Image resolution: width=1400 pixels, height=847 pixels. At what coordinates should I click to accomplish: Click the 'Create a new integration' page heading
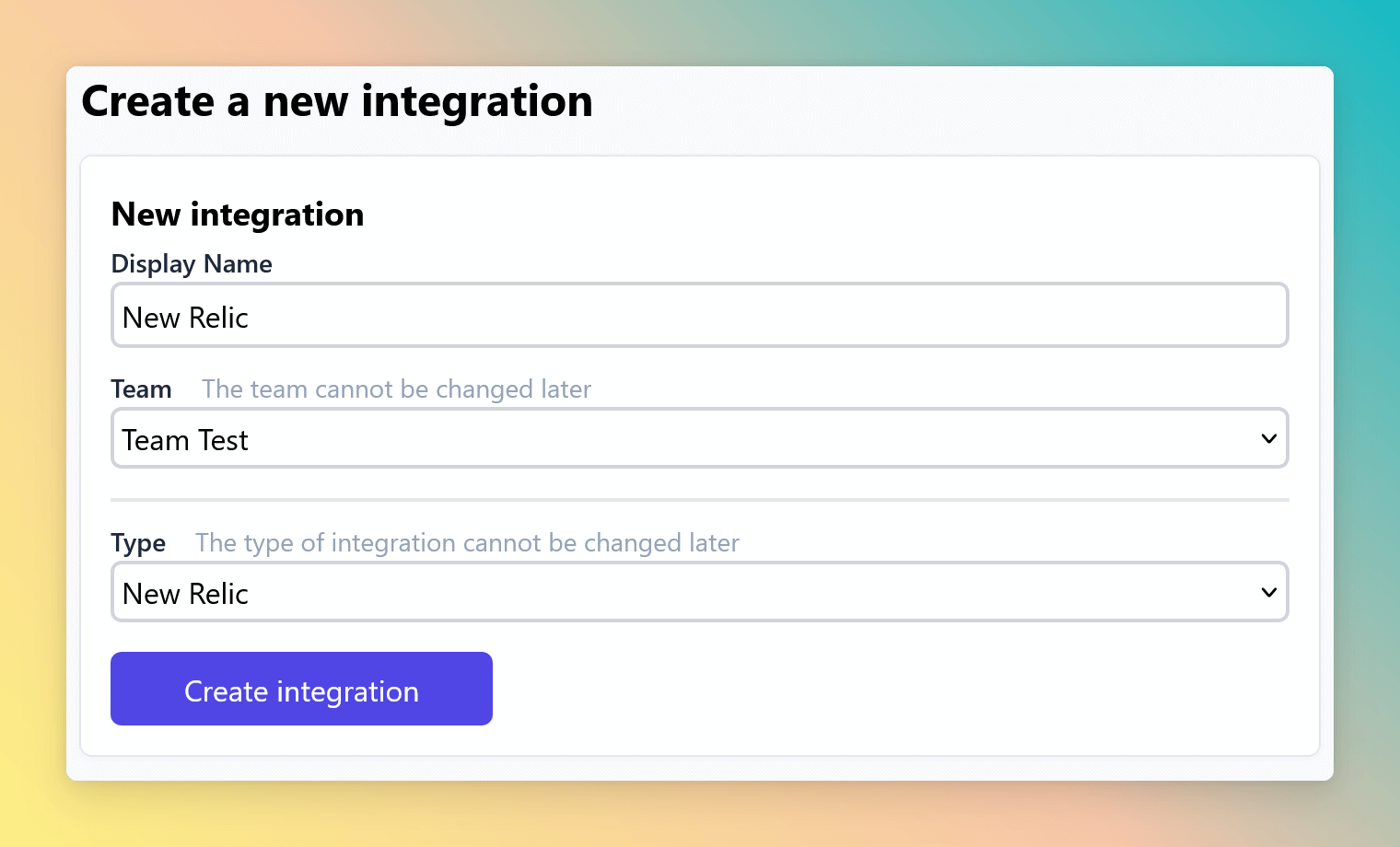[x=337, y=101]
